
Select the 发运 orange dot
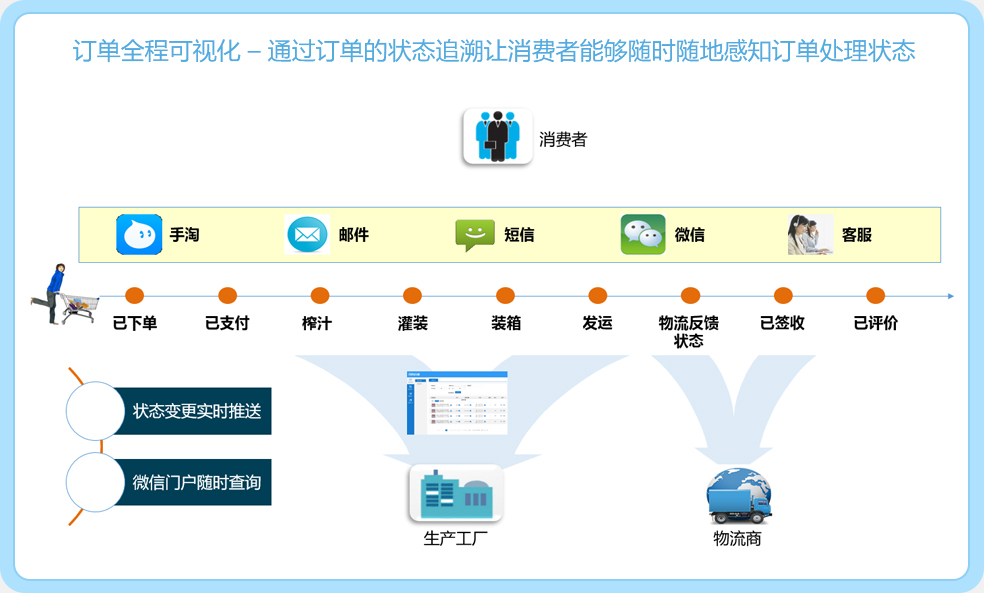(x=598, y=296)
